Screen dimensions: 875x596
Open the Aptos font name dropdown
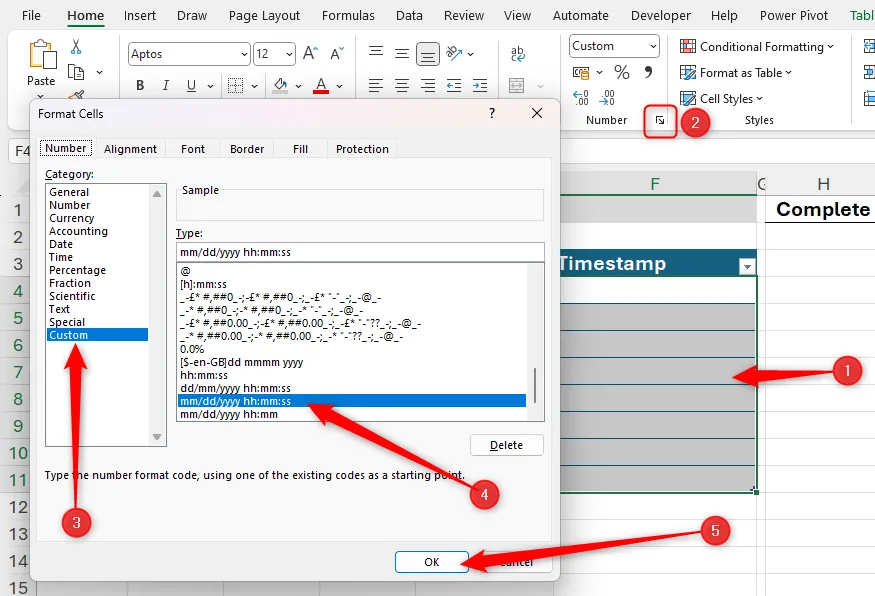[244, 53]
